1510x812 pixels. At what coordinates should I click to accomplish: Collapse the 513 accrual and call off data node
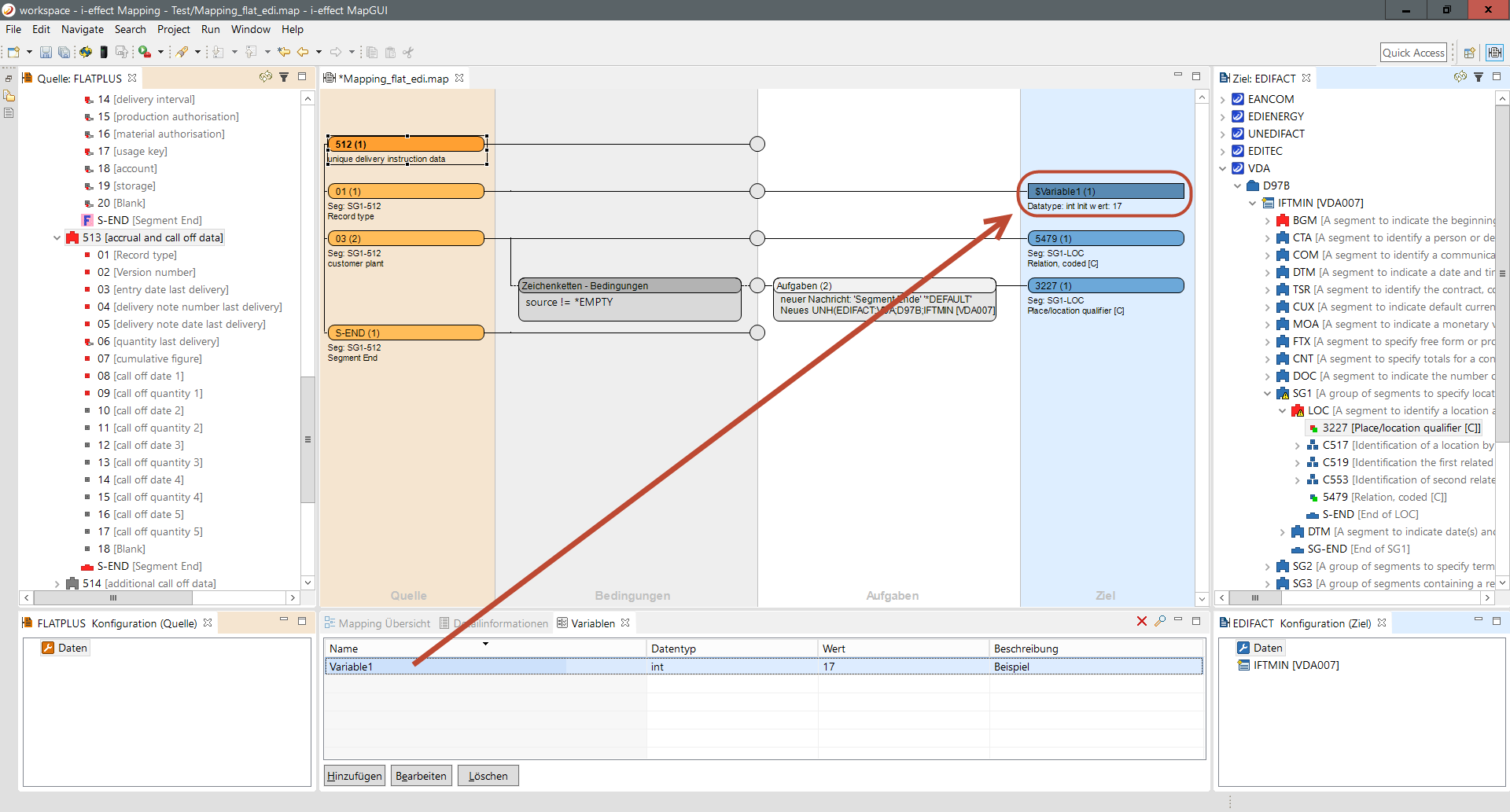pos(57,238)
